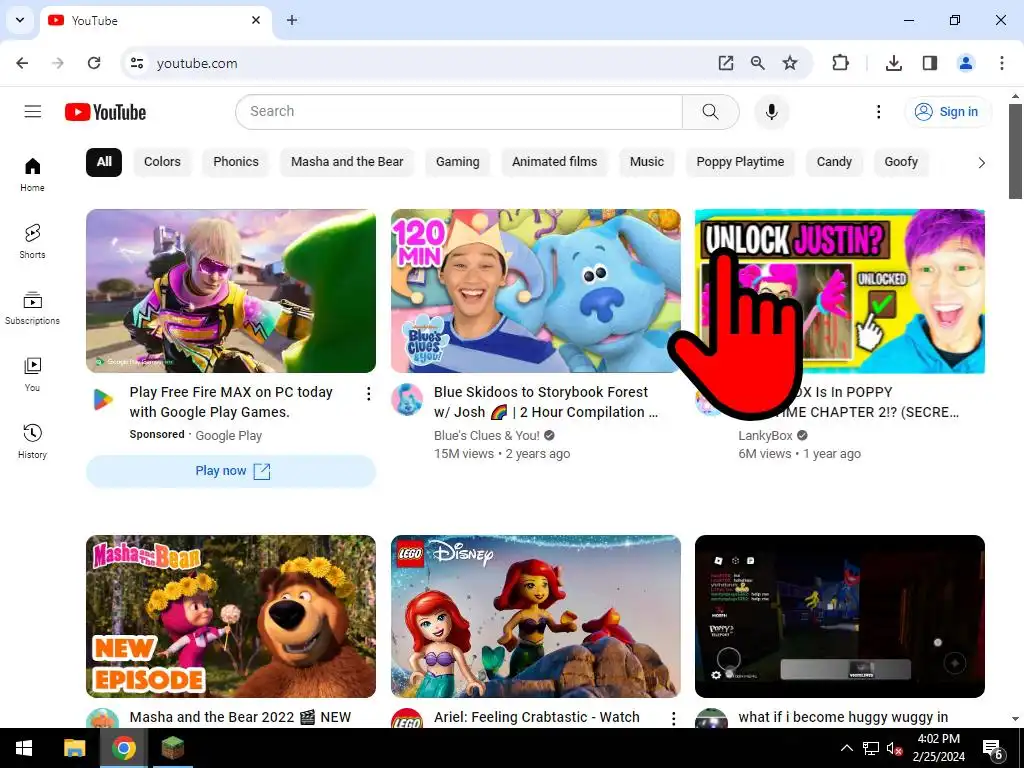Toggle Chrome side panel
1024x768 pixels.
click(929, 63)
